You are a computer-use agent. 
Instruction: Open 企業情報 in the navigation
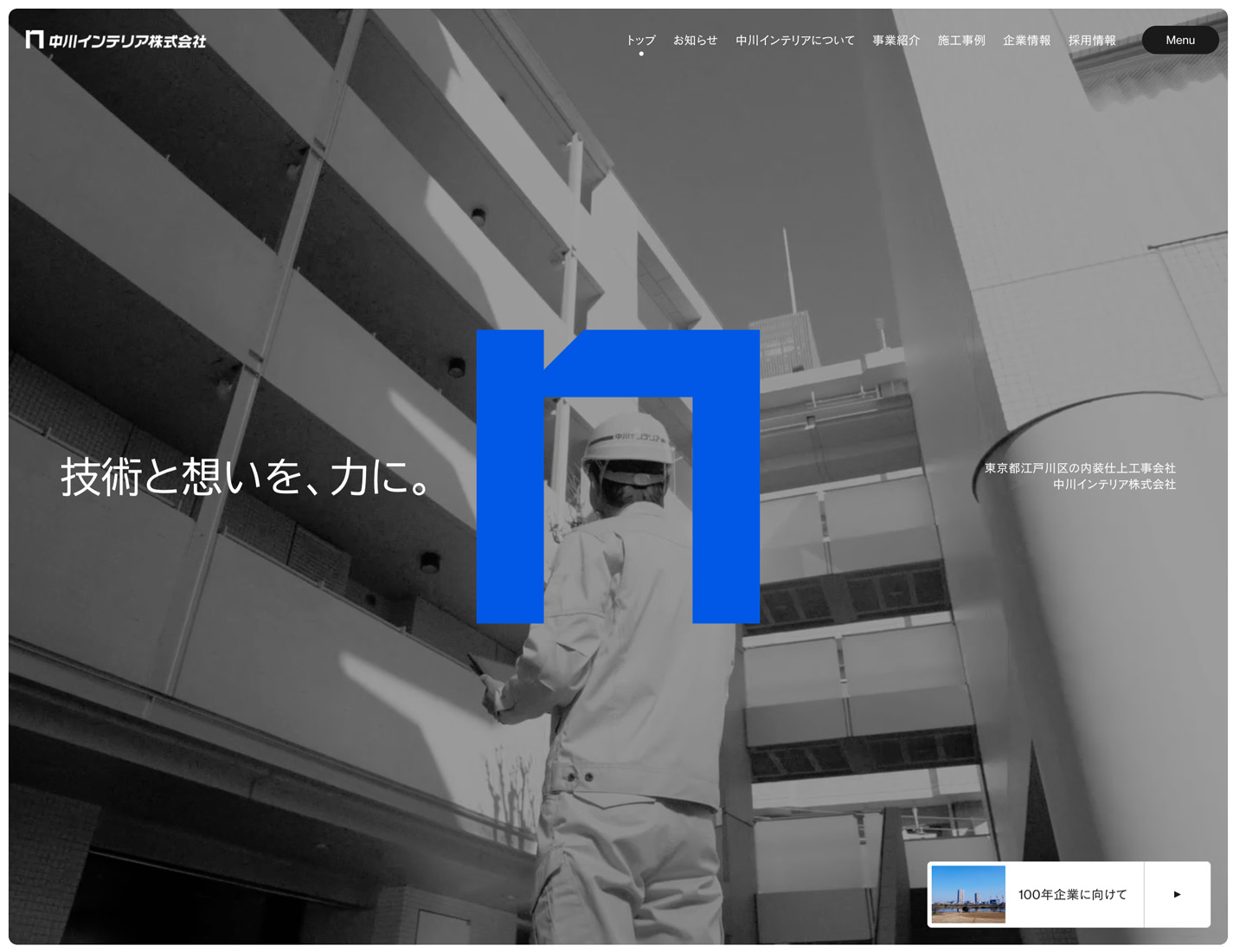click(1026, 40)
